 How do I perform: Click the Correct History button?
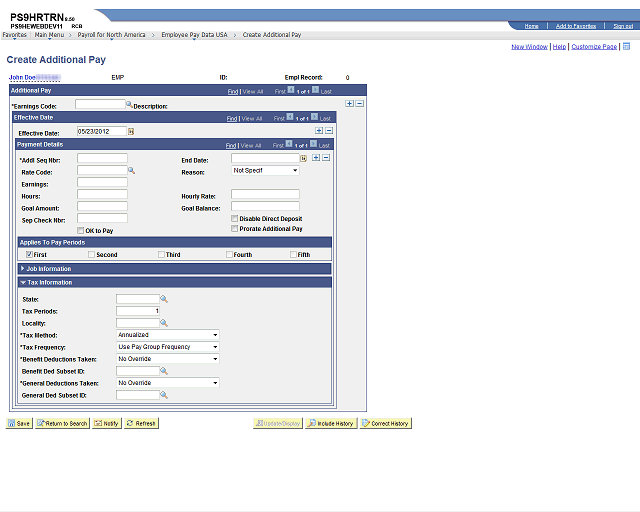pos(386,423)
